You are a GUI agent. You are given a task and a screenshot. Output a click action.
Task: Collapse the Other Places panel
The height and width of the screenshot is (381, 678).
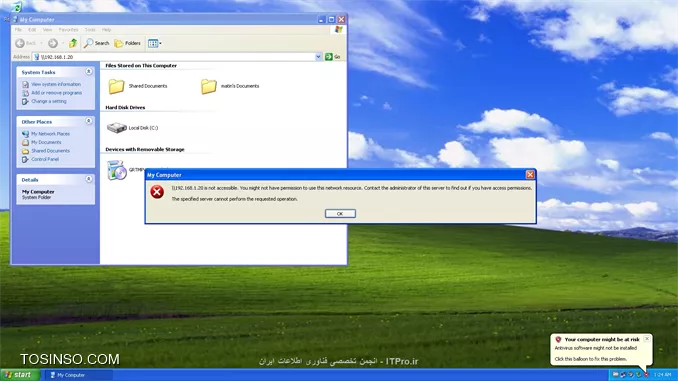(x=89, y=122)
